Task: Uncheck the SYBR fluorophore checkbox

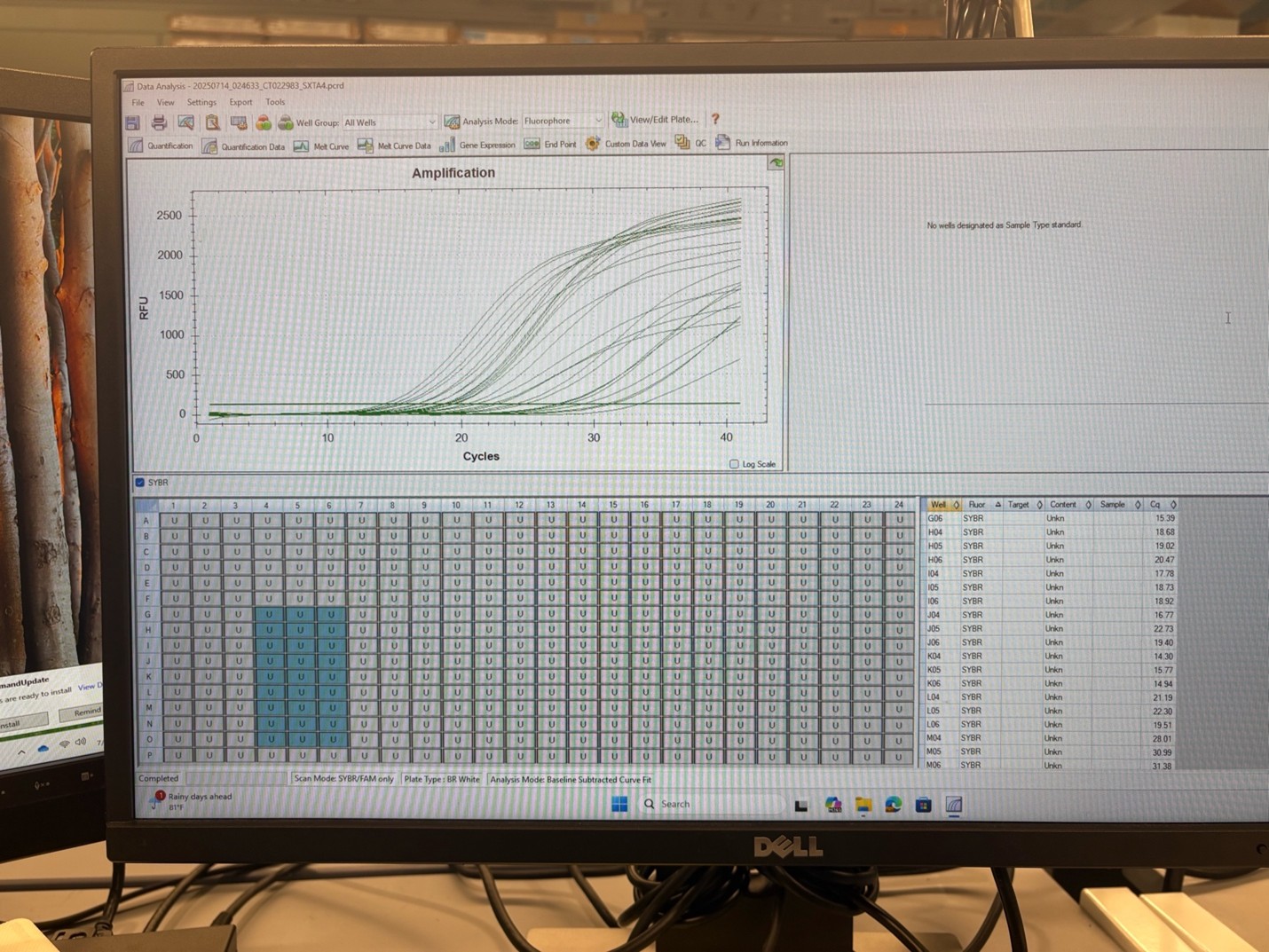Action: point(140,483)
